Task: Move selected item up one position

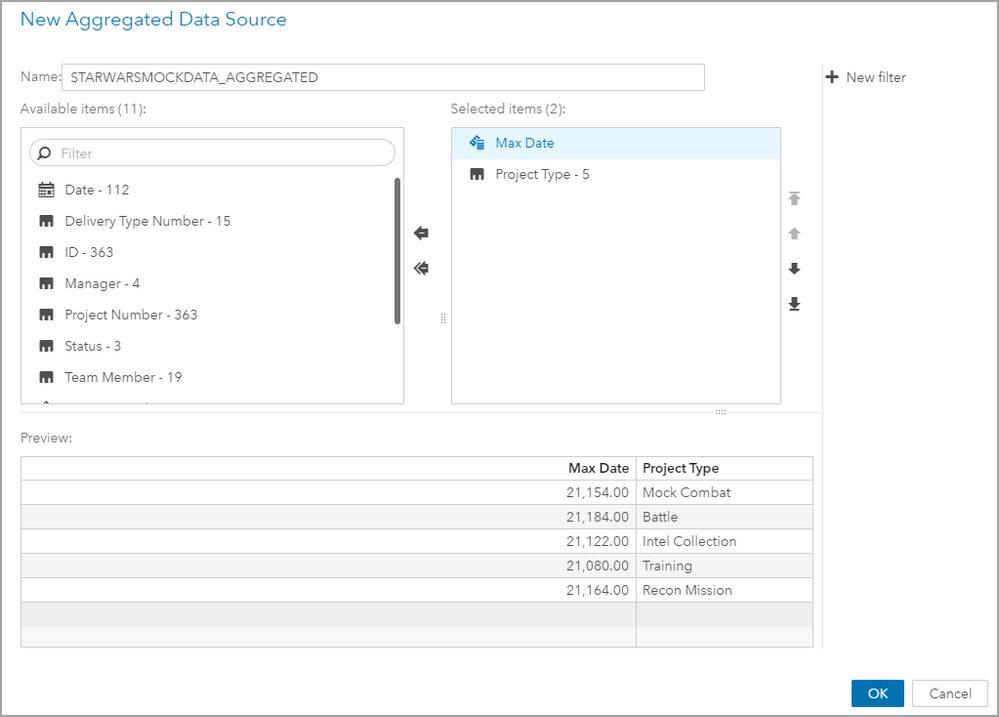Action: coord(794,233)
